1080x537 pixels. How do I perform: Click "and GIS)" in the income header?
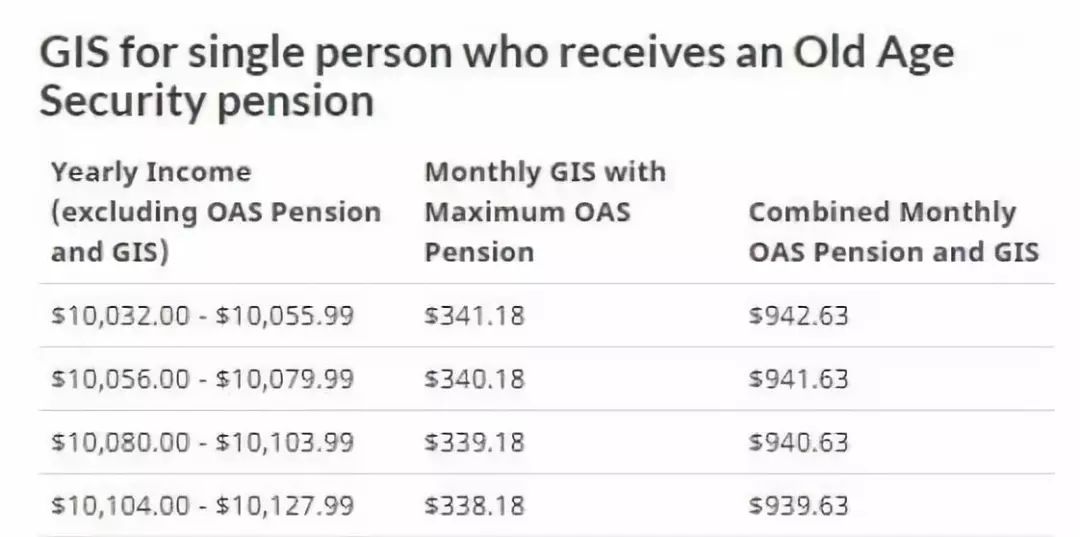pyautogui.click(x=110, y=253)
